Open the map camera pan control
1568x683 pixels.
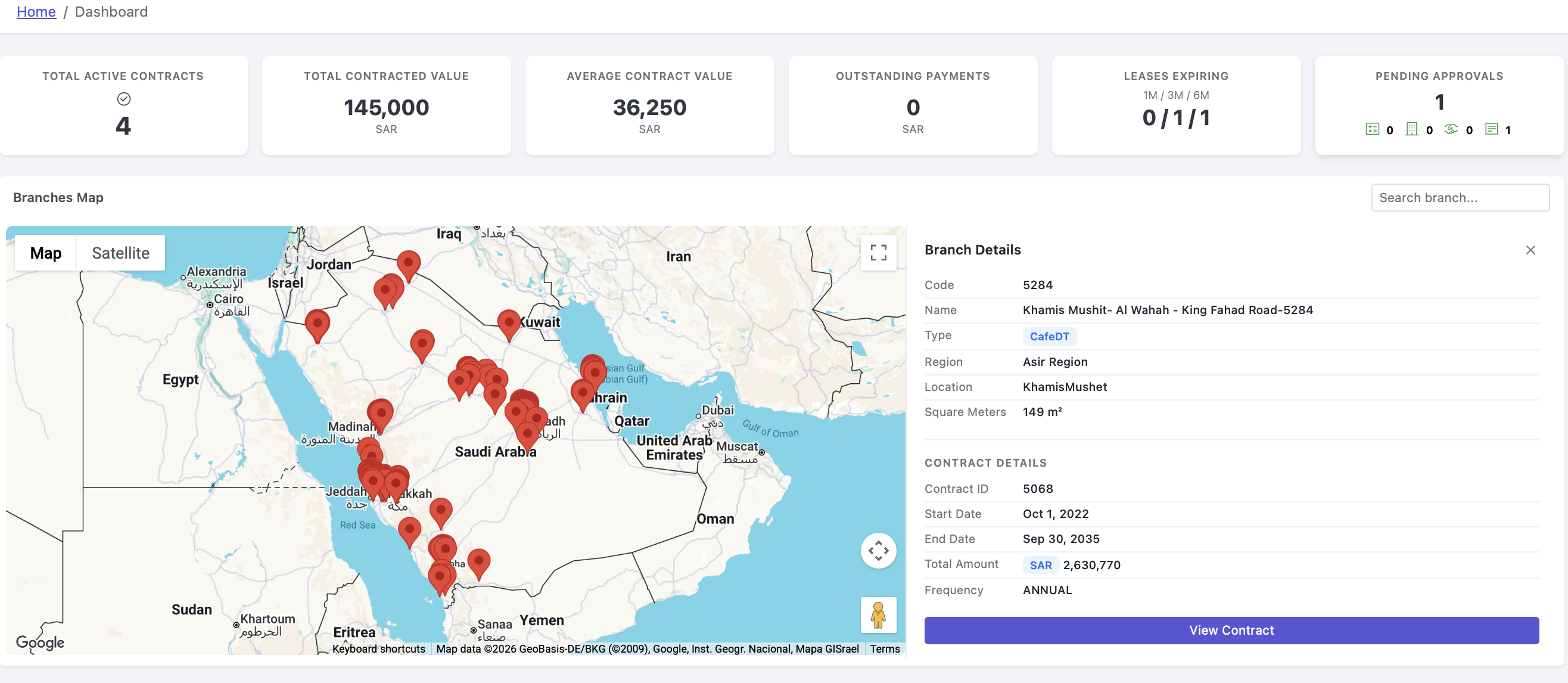[x=878, y=551]
